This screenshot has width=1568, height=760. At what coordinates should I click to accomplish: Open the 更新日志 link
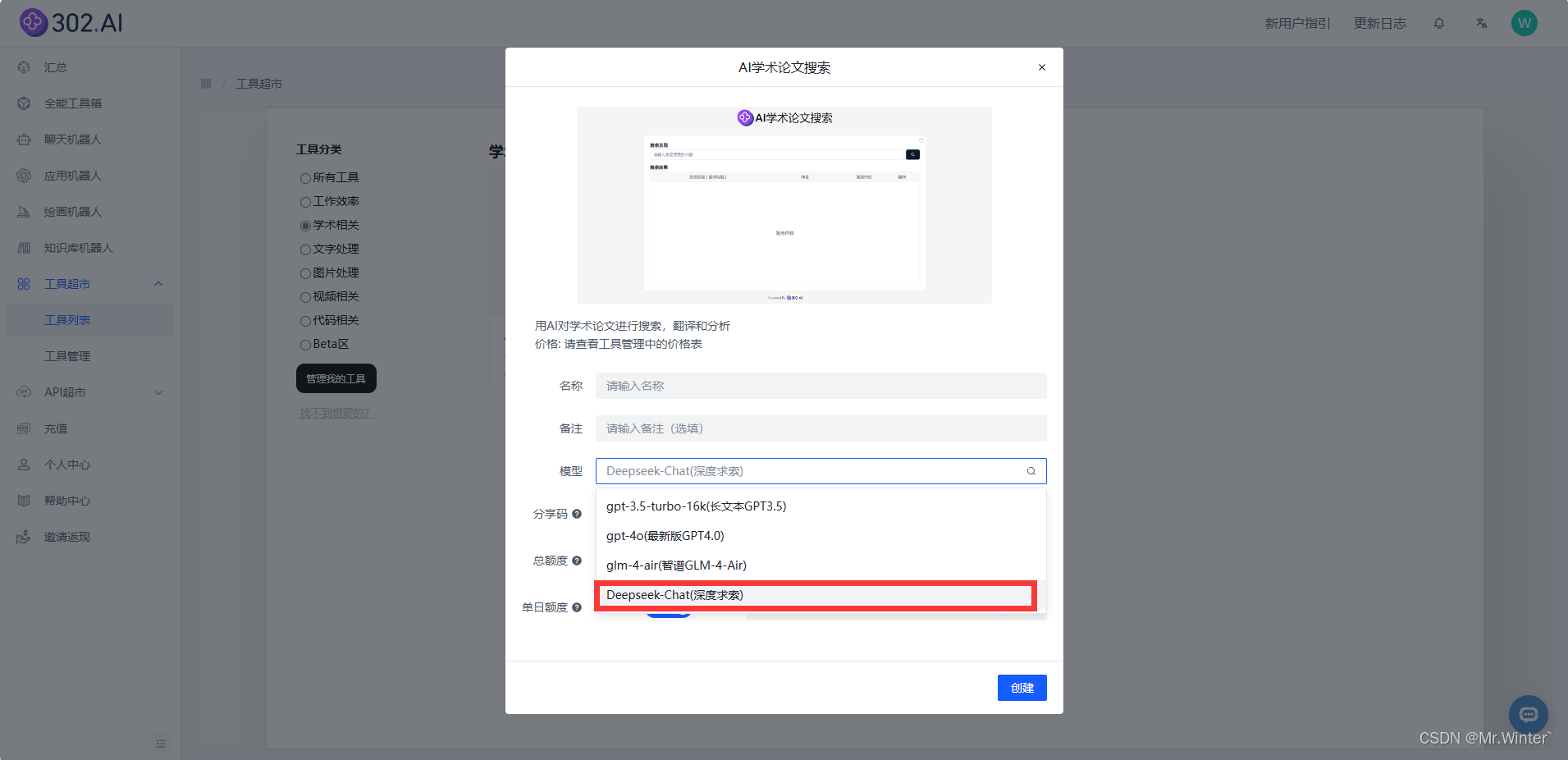1380,23
